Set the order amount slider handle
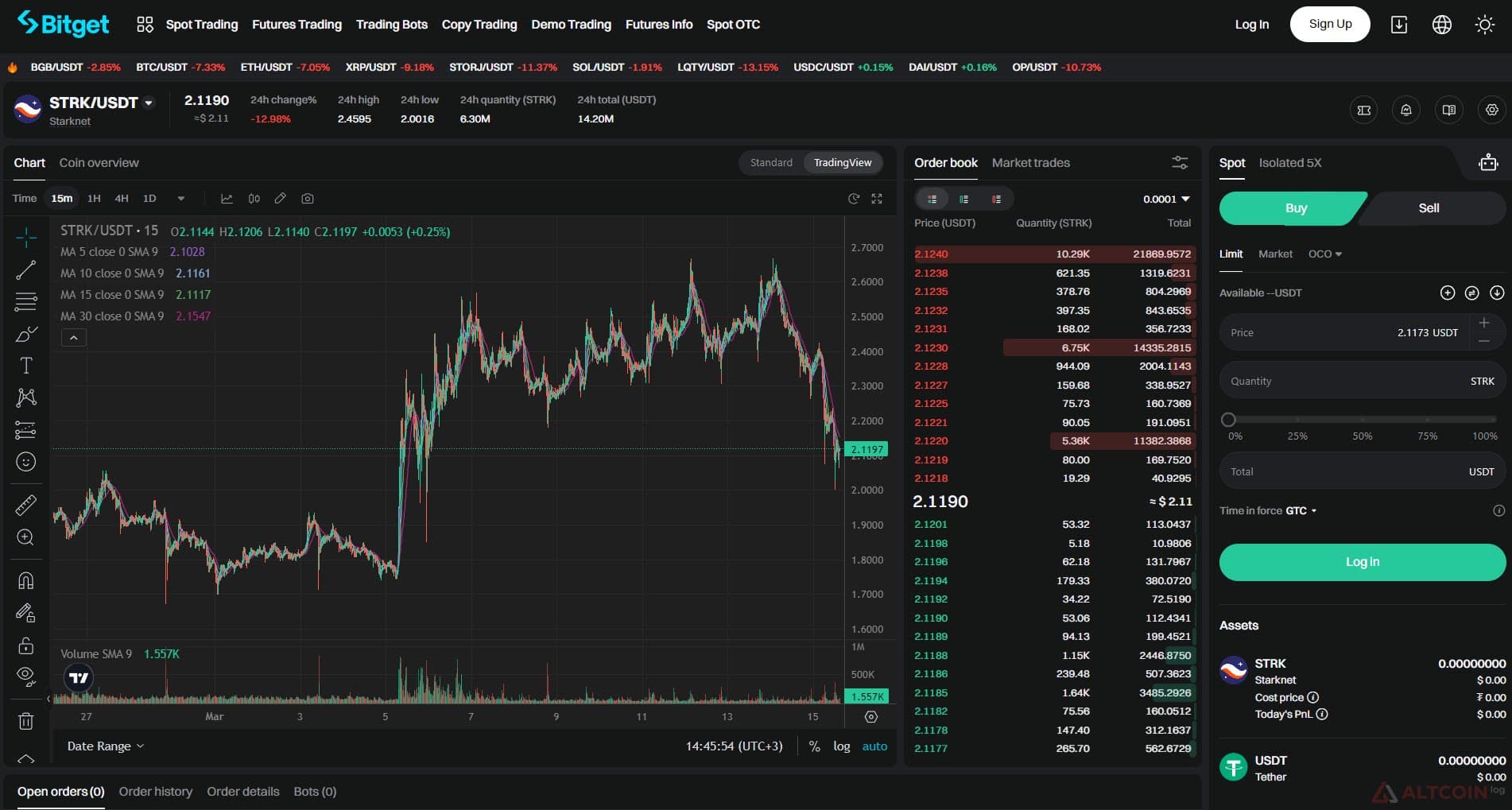 1228,420
